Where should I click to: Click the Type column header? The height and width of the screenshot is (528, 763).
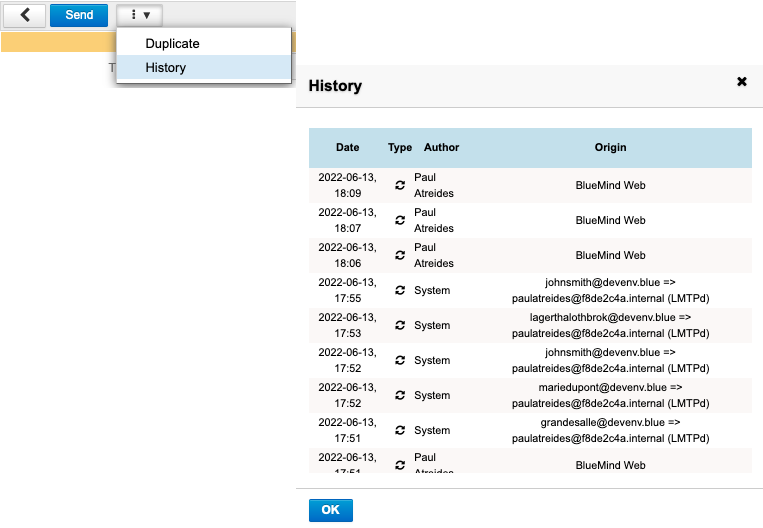pyautogui.click(x=400, y=147)
